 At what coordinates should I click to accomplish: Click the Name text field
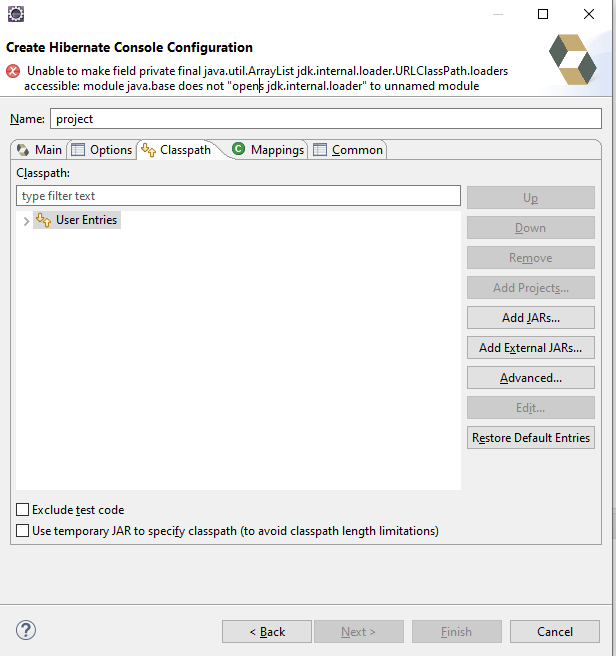click(326, 119)
